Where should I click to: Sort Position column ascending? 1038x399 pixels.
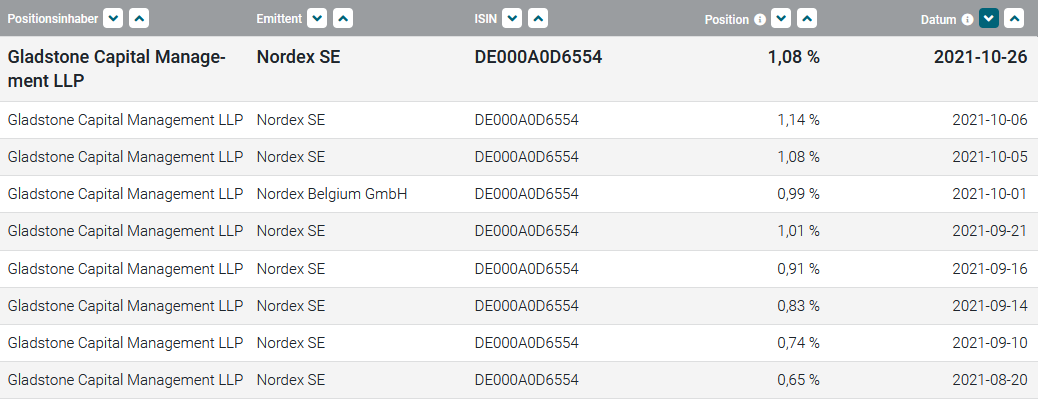(x=806, y=19)
